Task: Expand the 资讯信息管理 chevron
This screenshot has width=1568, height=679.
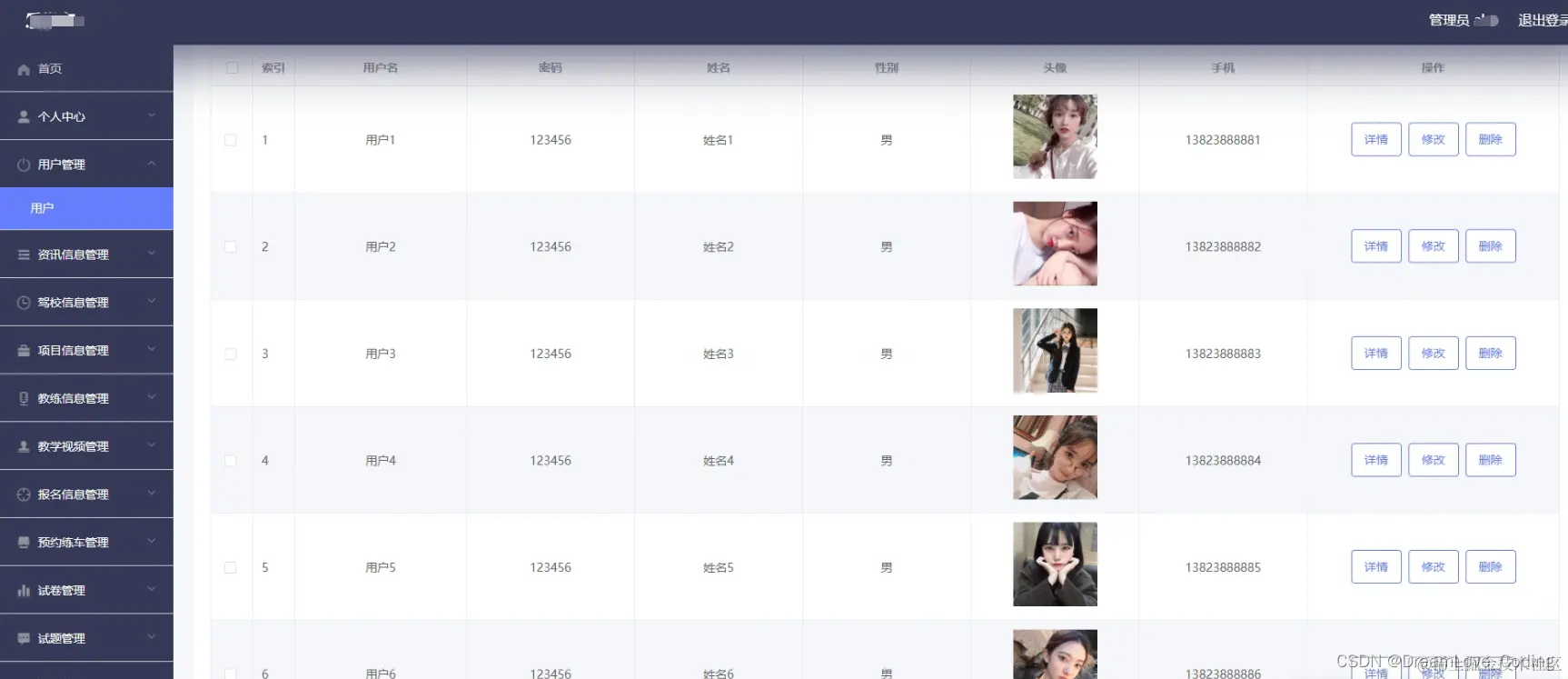Action: pyautogui.click(x=152, y=254)
